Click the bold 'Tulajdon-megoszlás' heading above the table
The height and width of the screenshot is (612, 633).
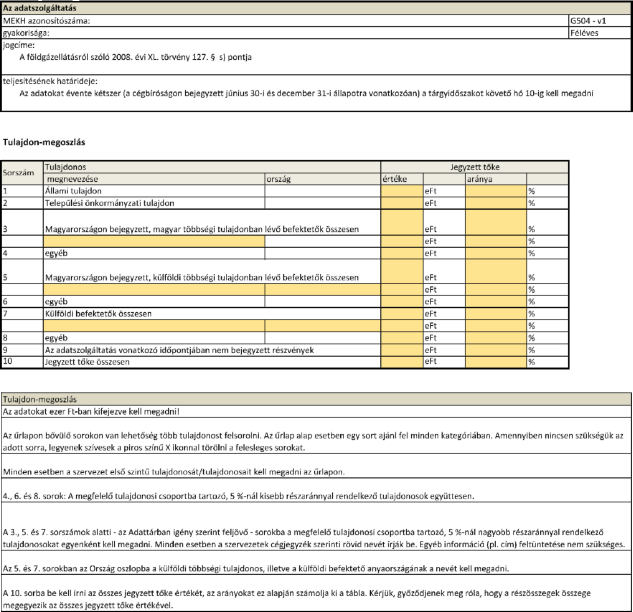[x=44, y=142]
